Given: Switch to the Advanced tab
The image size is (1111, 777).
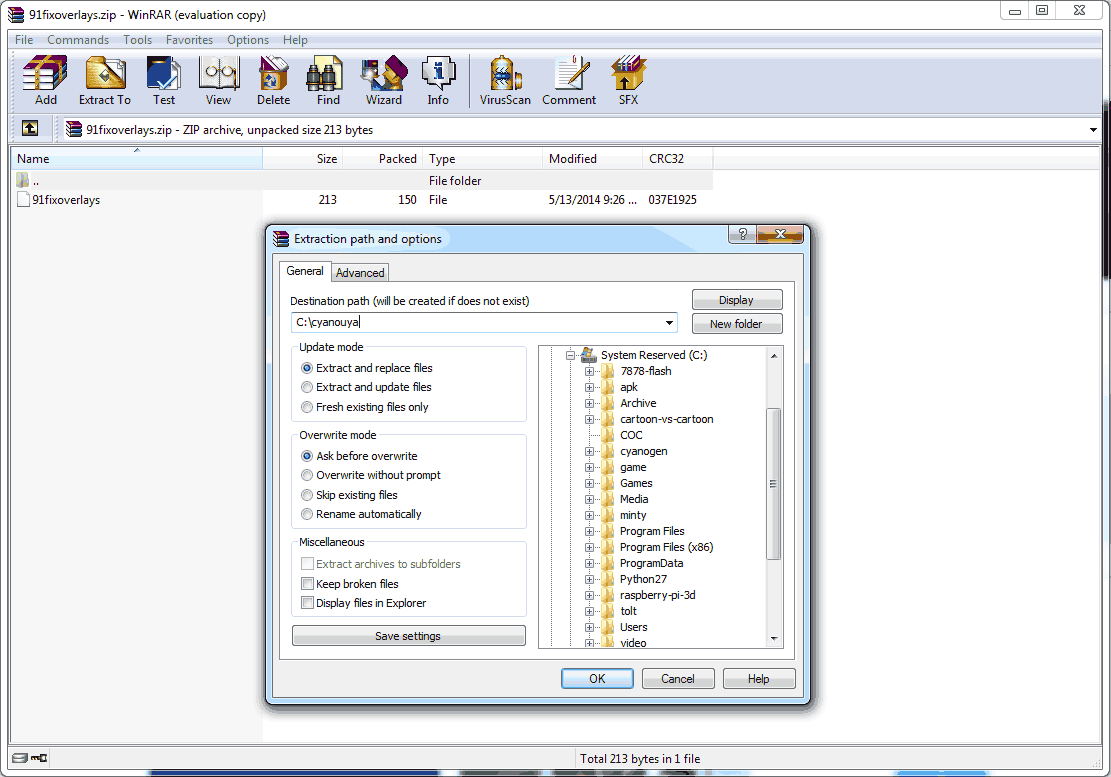Looking at the screenshot, I should coord(360,273).
